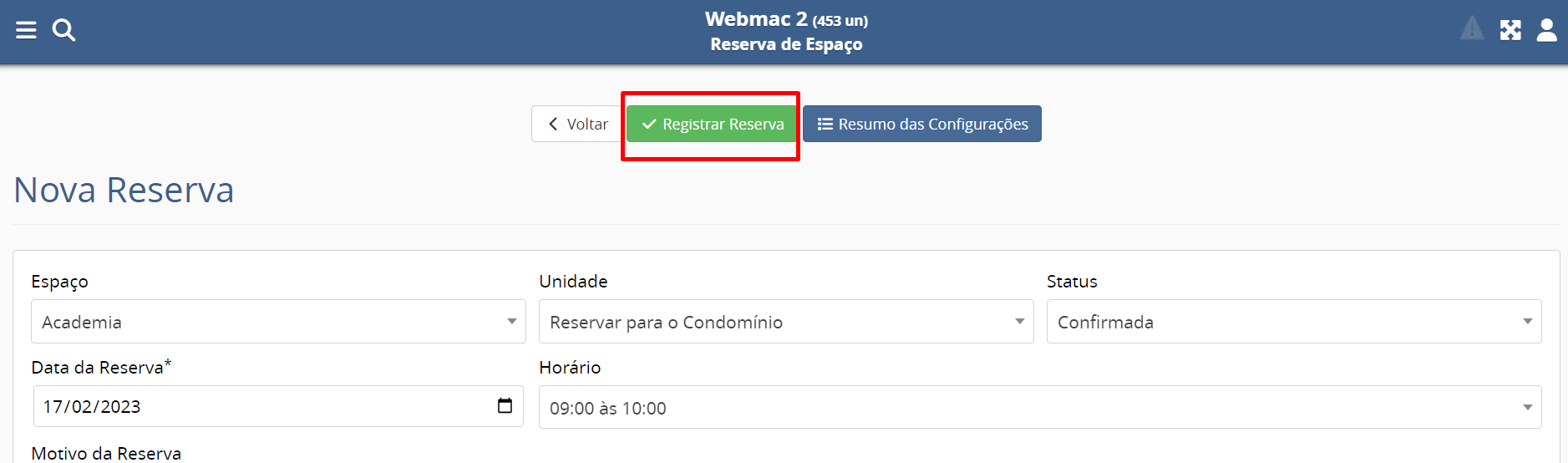Click the list icon on Resumo das Configurações
1568x463 pixels.
coord(825,125)
